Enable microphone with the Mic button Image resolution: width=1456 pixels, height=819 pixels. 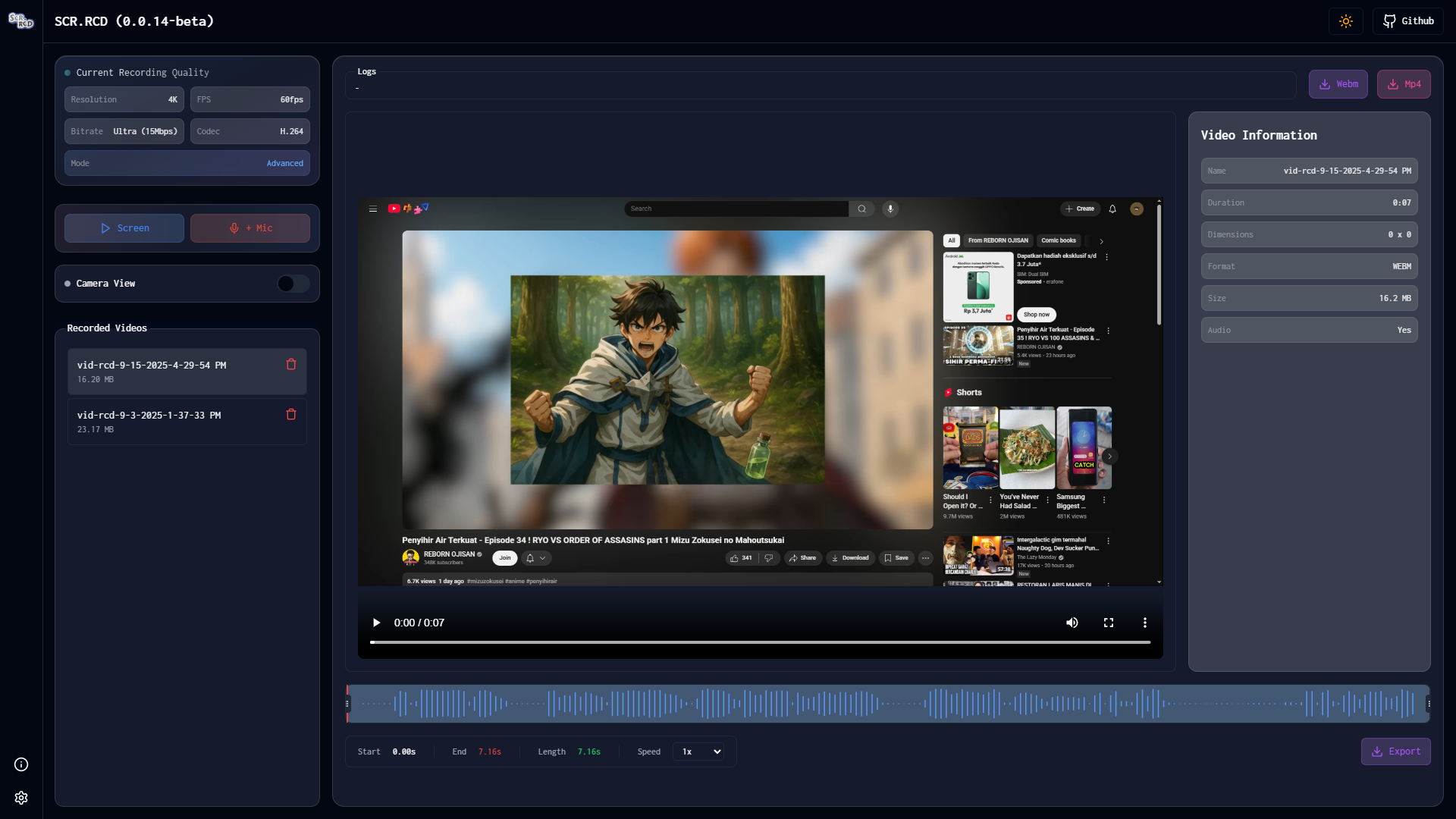coord(249,227)
